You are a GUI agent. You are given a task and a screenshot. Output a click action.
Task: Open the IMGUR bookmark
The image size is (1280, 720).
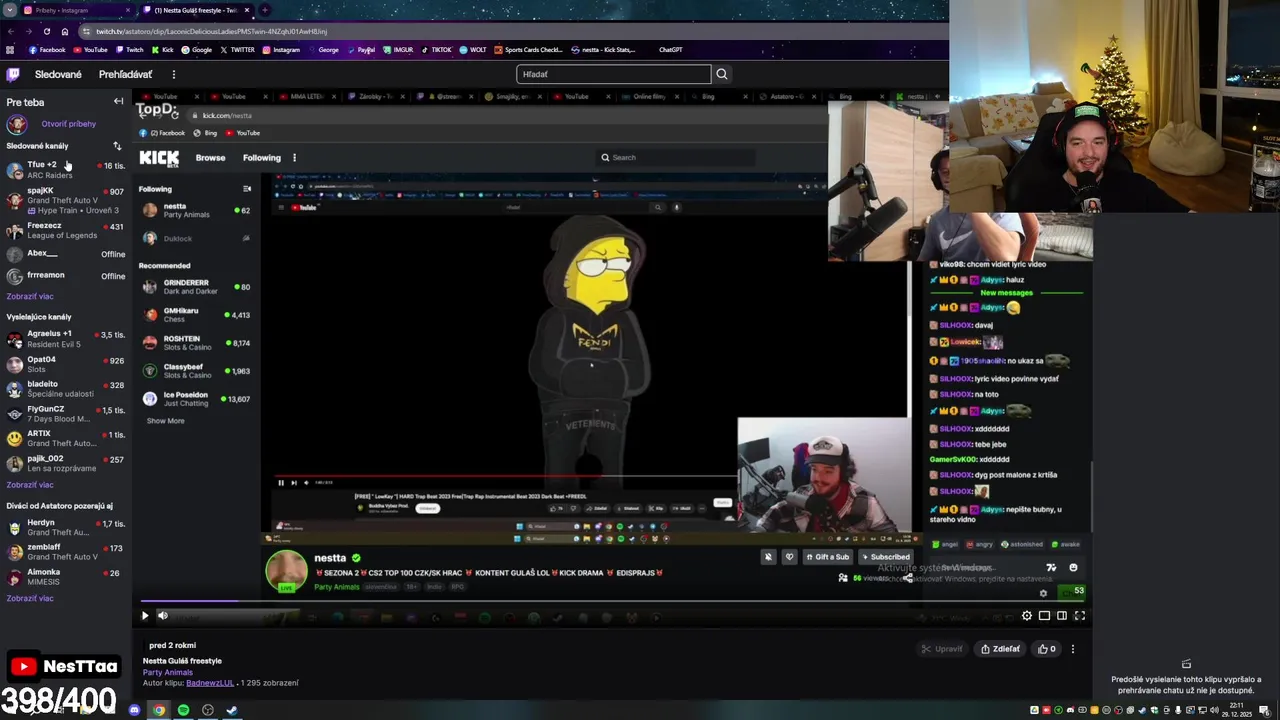[x=398, y=50]
